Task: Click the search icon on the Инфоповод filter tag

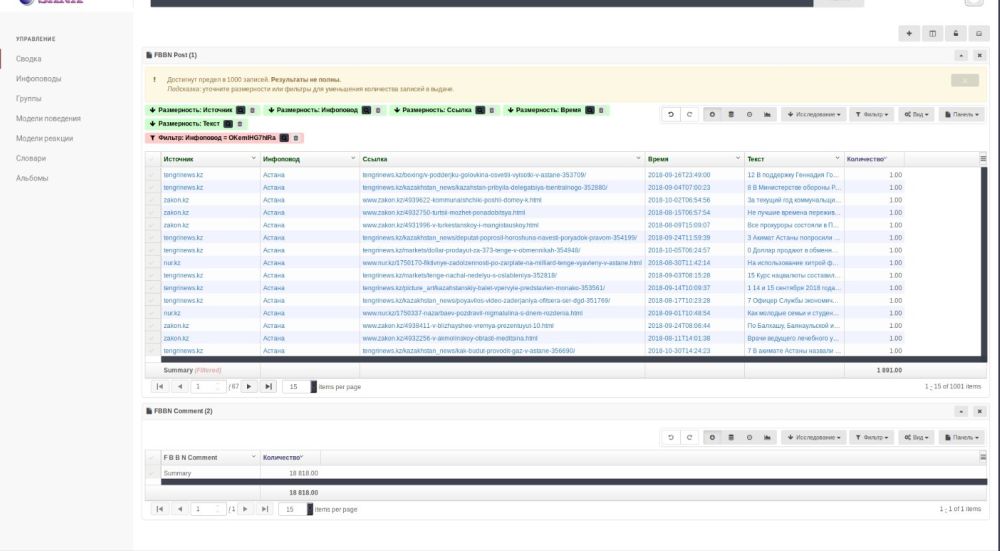Action: pyautogui.click(x=284, y=137)
